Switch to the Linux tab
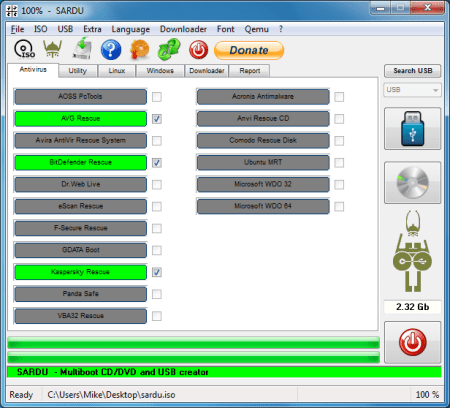This screenshot has width=450, height=408. [117, 71]
